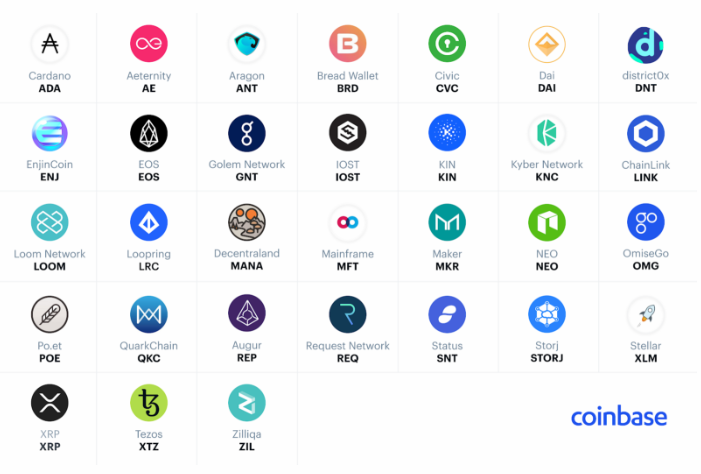Open the ChainLink LINK hexagon icon
The height and width of the screenshot is (474, 701).
(646, 133)
